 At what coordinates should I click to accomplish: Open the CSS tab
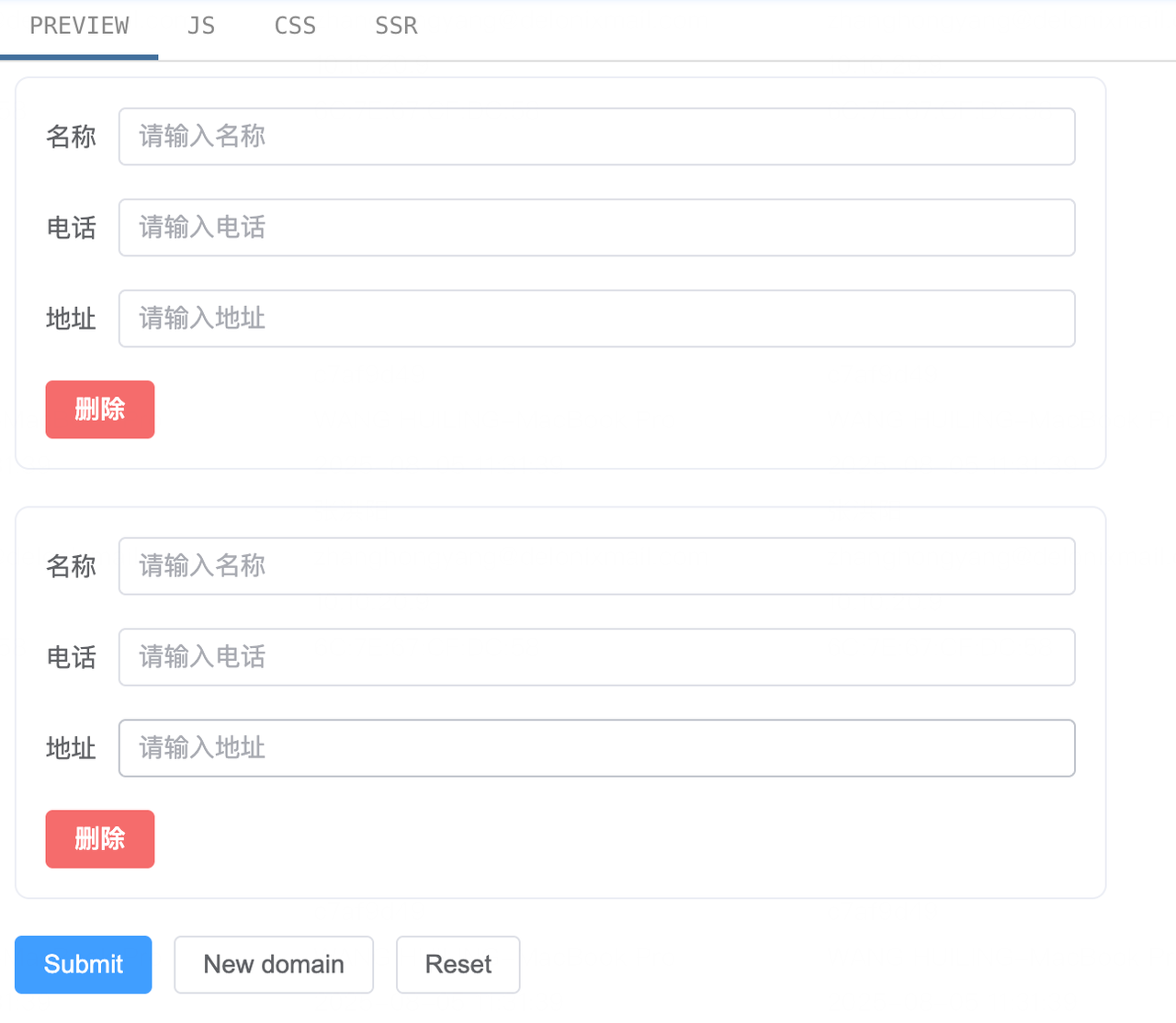click(x=295, y=28)
